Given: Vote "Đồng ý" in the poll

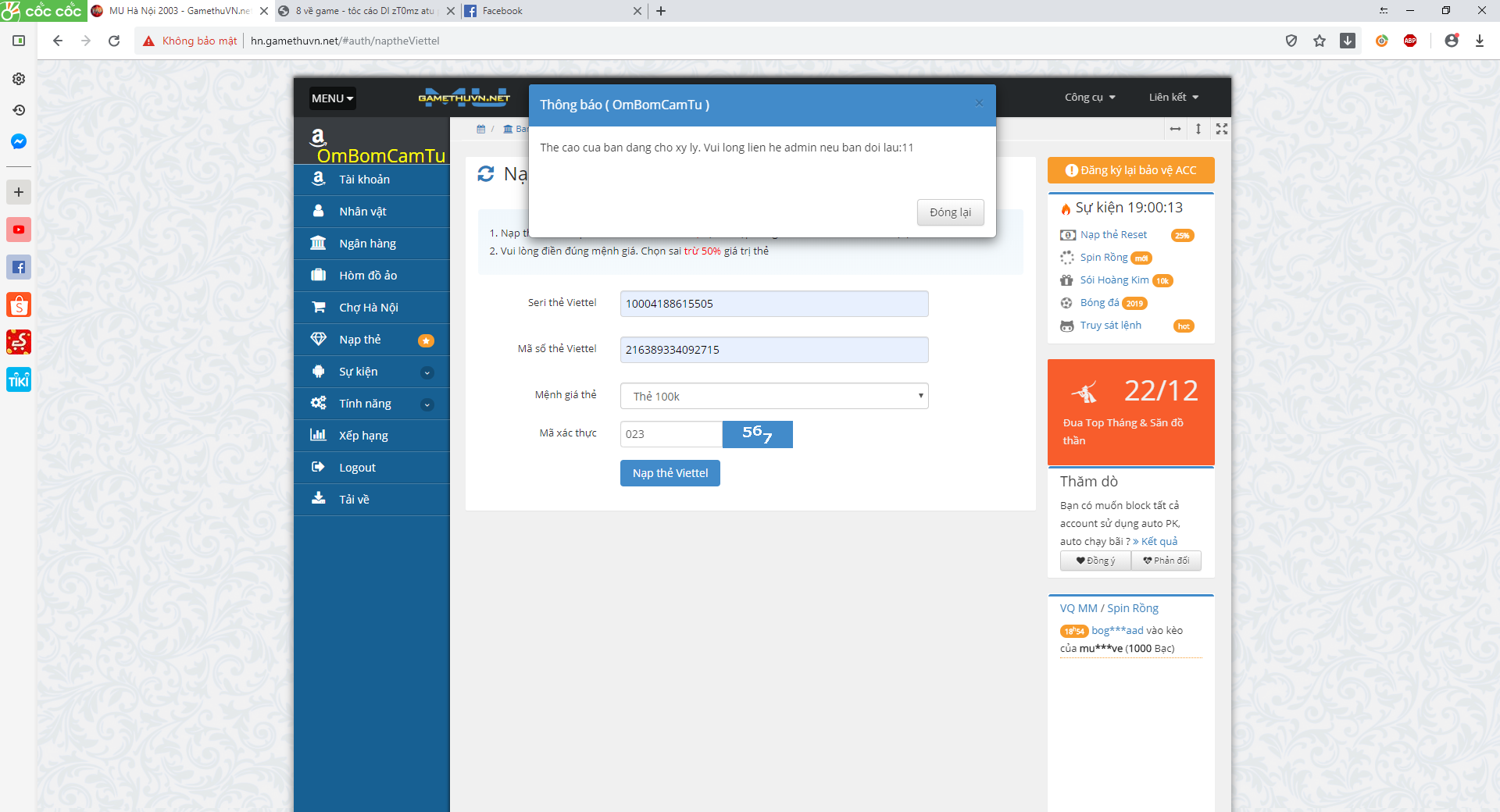Looking at the screenshot, I should (1095, 561).
